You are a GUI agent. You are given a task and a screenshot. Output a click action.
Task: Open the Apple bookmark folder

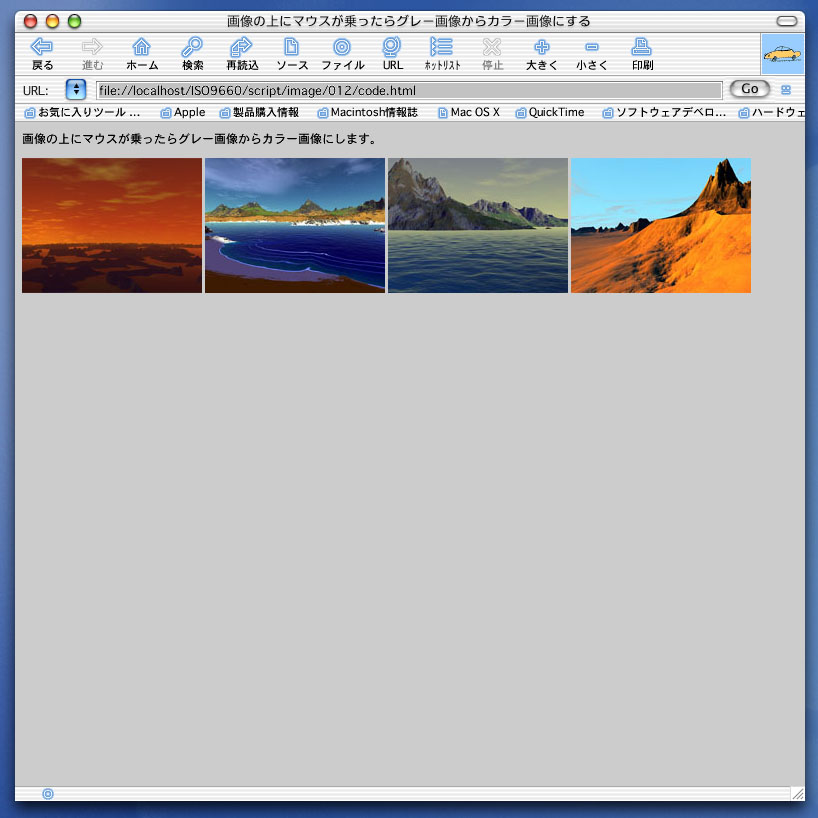183,112
